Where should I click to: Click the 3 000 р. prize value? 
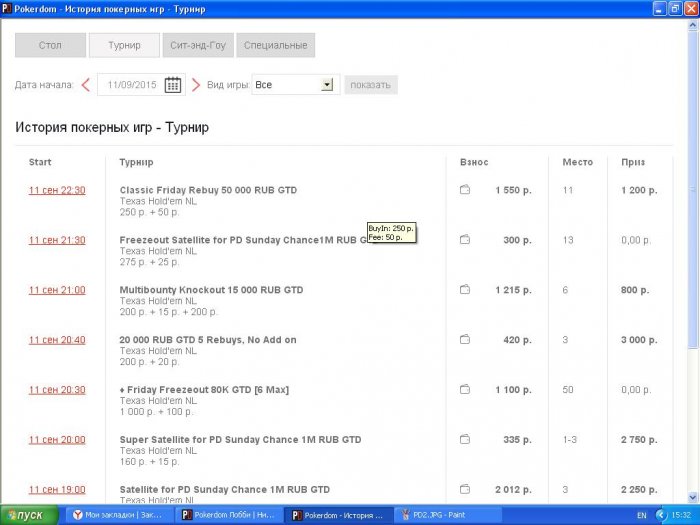point(639,340)
